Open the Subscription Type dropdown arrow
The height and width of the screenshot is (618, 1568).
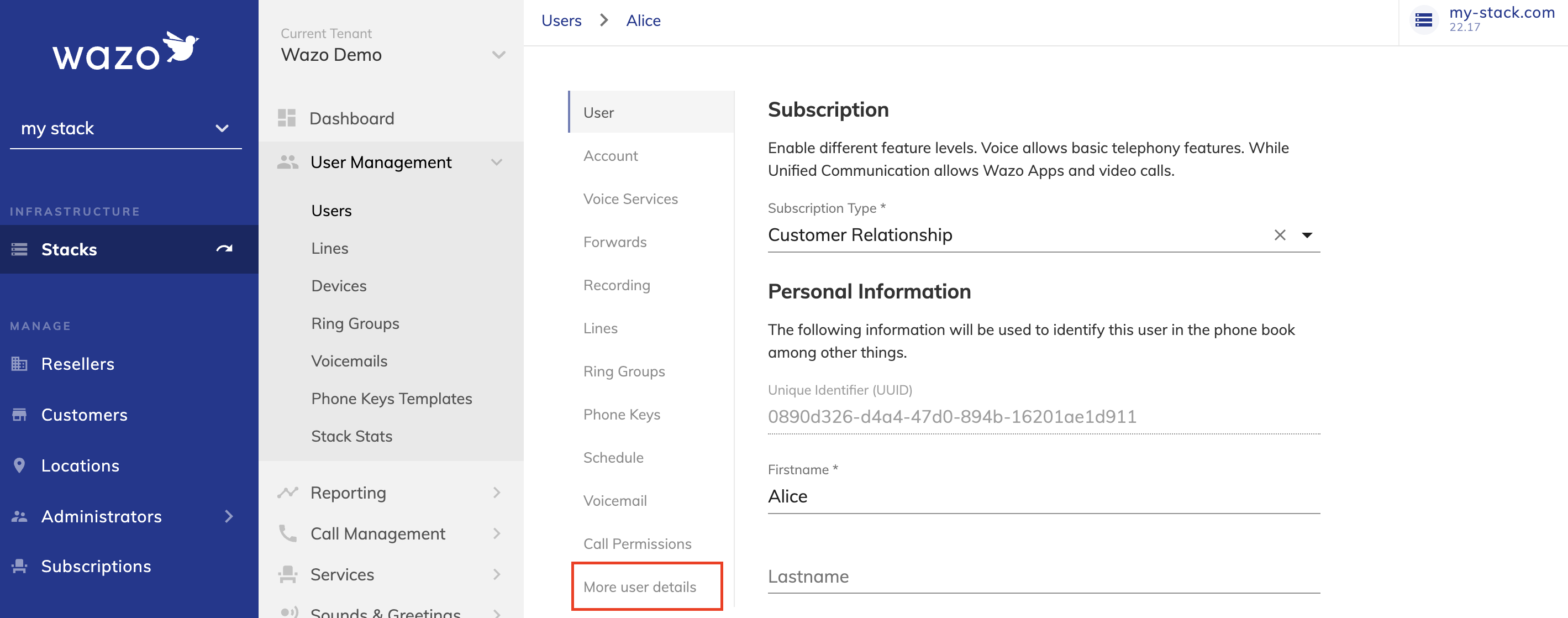coord(1307,235)
